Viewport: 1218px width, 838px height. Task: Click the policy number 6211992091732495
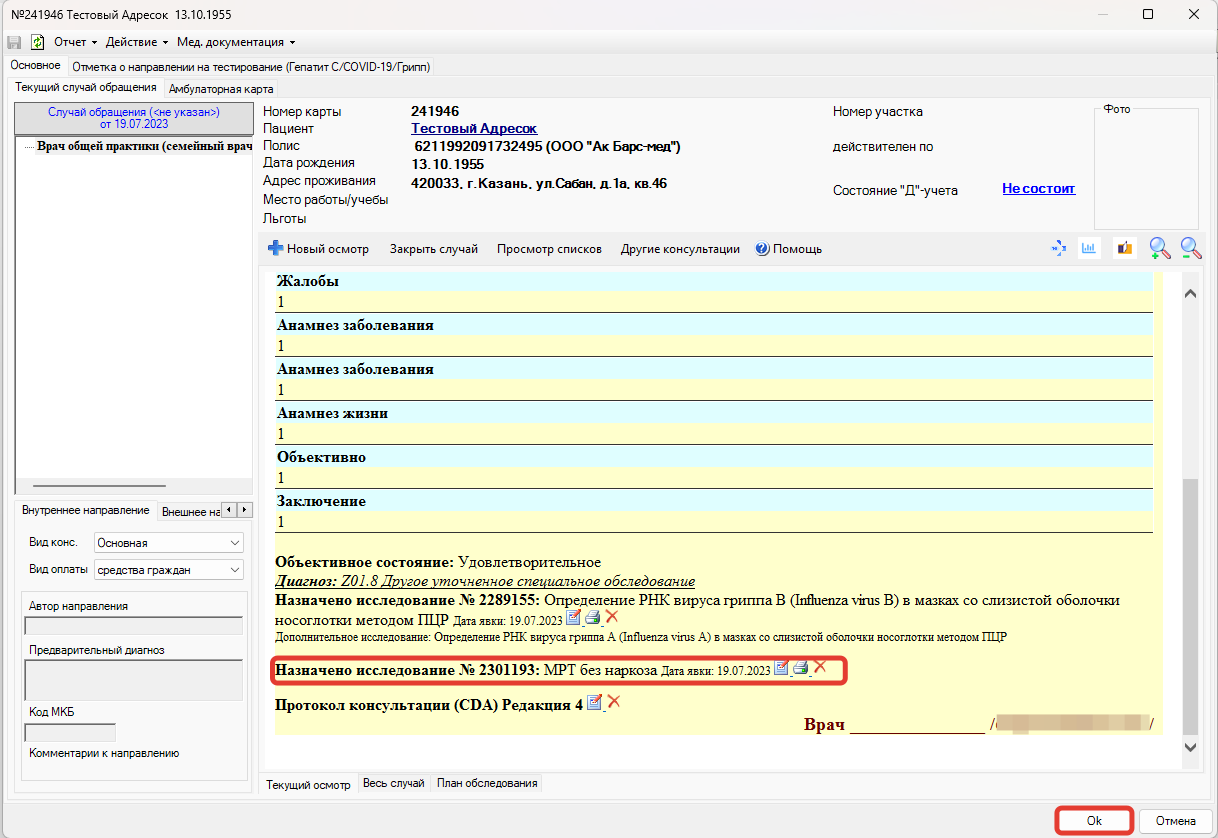(479, 146)
